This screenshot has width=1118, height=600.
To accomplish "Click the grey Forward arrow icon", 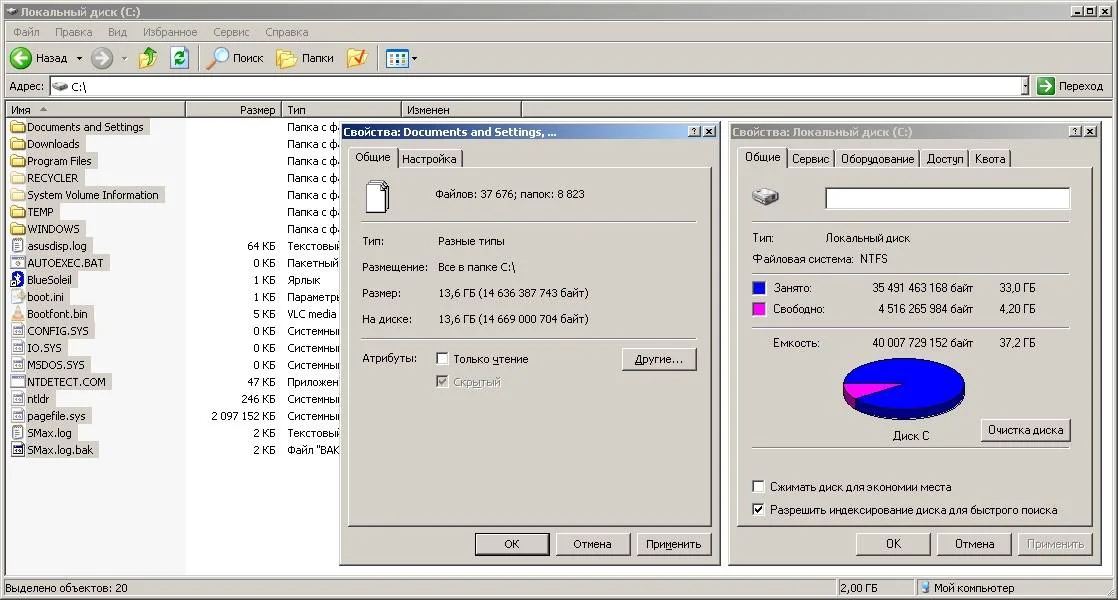I will click(x=102, y=58).
